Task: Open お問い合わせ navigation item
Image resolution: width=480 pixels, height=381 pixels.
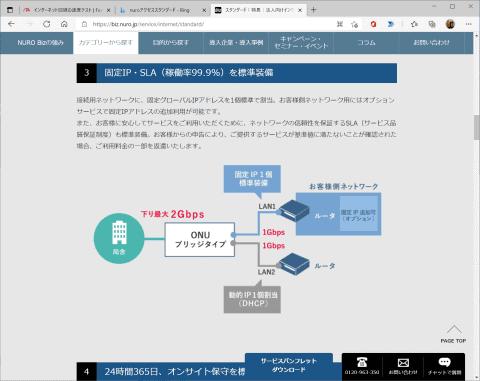Action: click(x=432, y=43)
